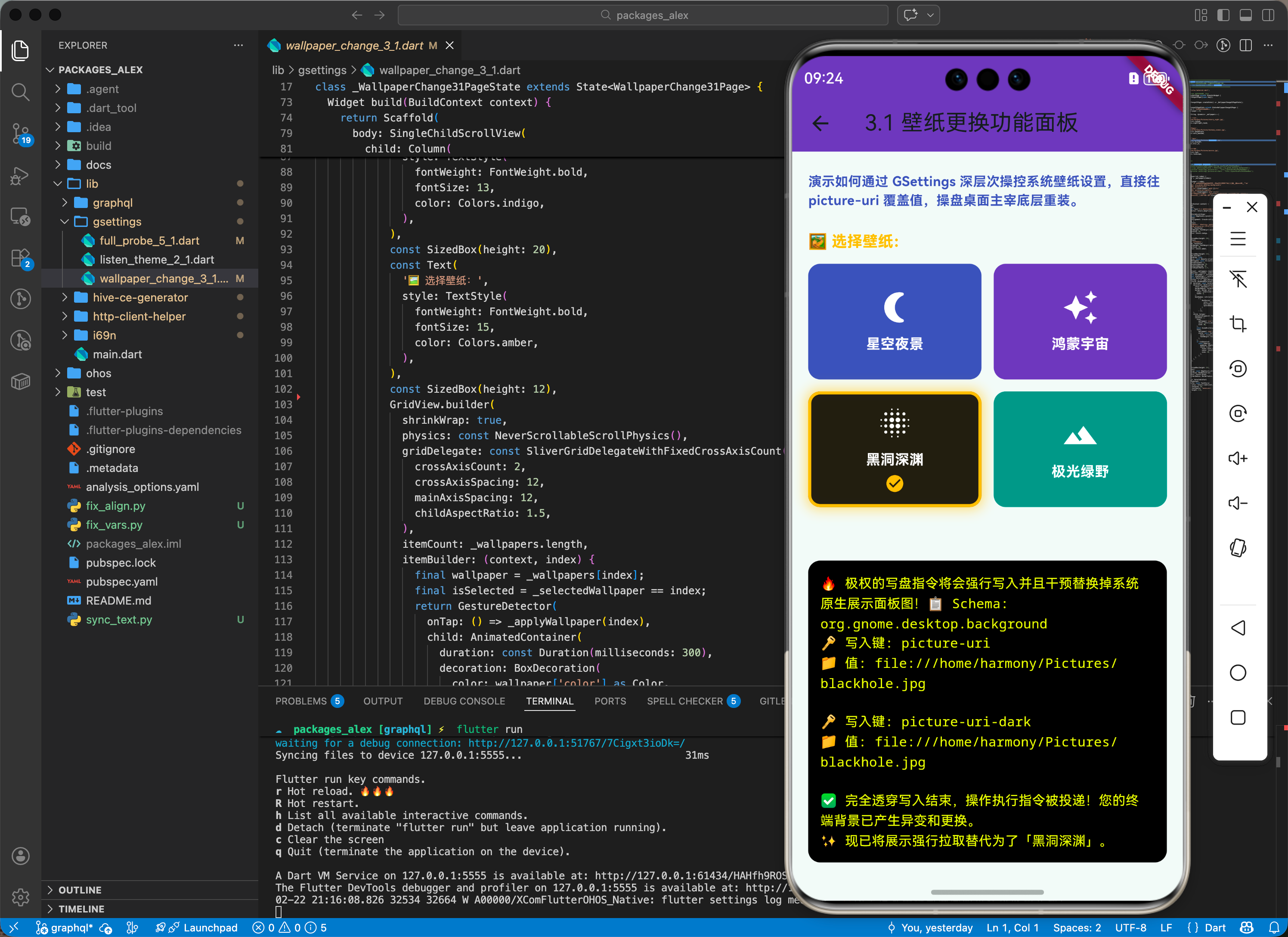Rotate the emulator device icon
The height and width of the screenshot is (937, 1288).
[1238, 548]
